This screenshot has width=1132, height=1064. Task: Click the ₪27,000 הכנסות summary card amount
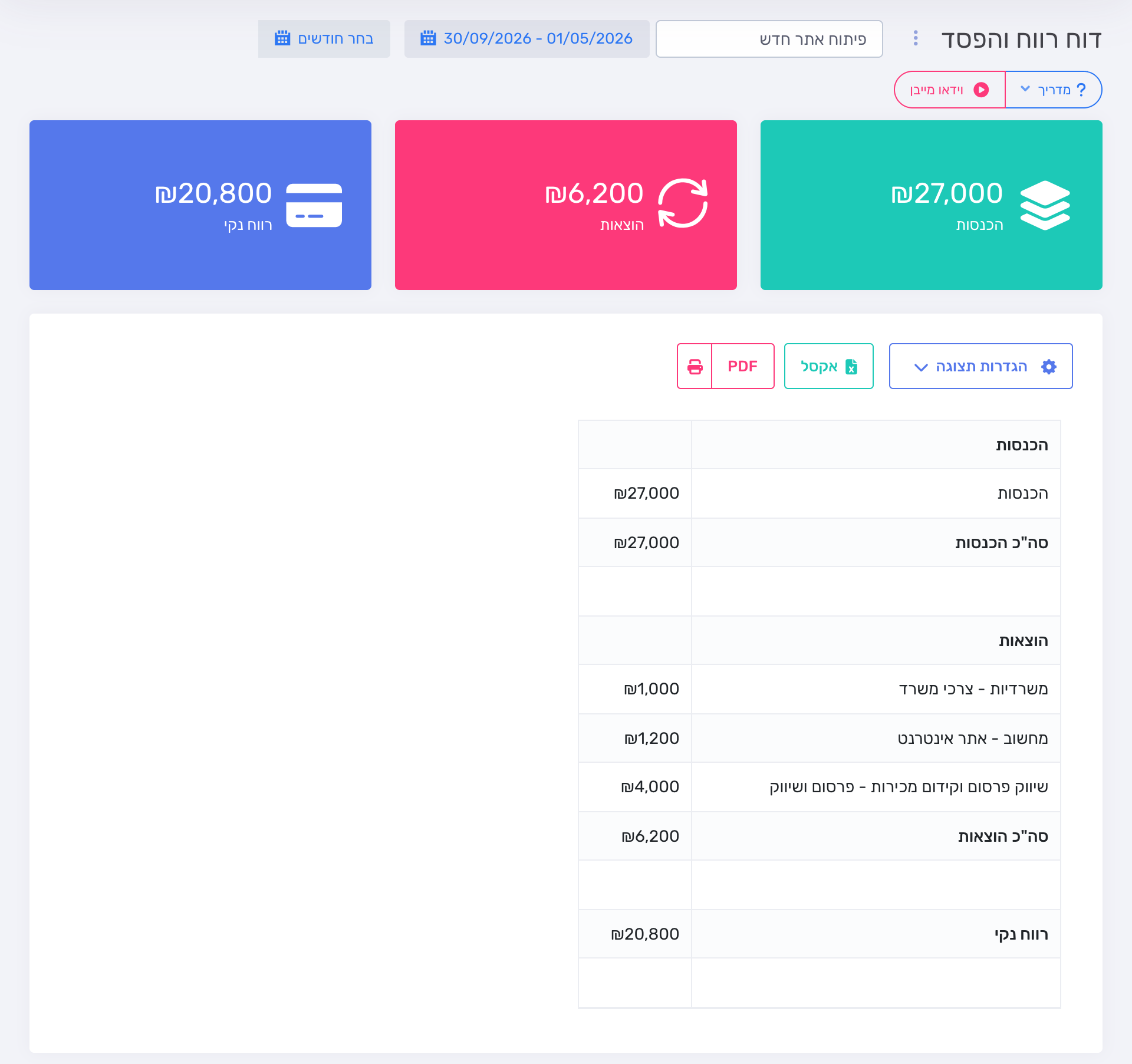pos(947,193)
